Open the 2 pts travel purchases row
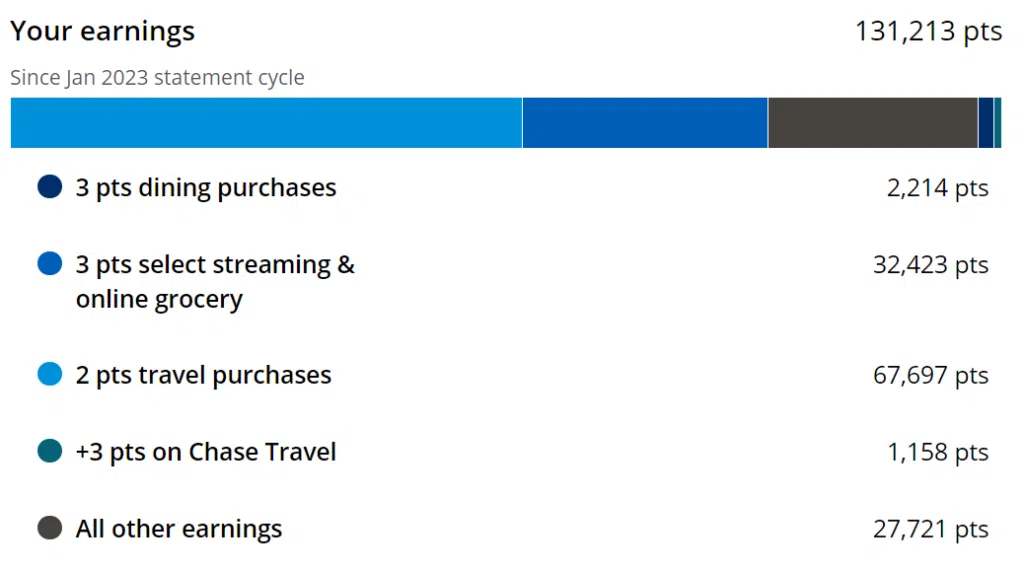 (x=513, y=375)
